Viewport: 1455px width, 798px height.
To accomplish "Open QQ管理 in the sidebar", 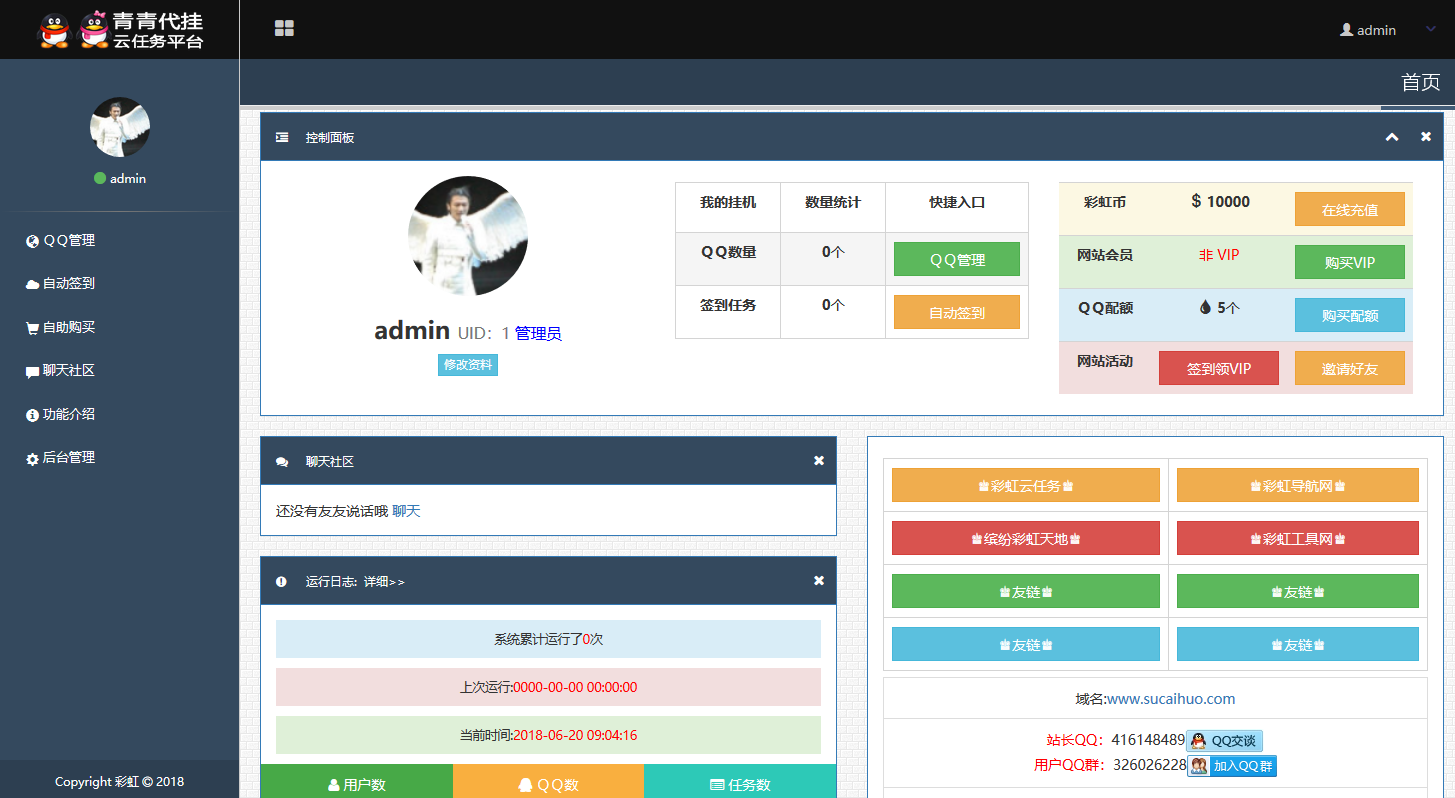I will (x=68, y=240).
